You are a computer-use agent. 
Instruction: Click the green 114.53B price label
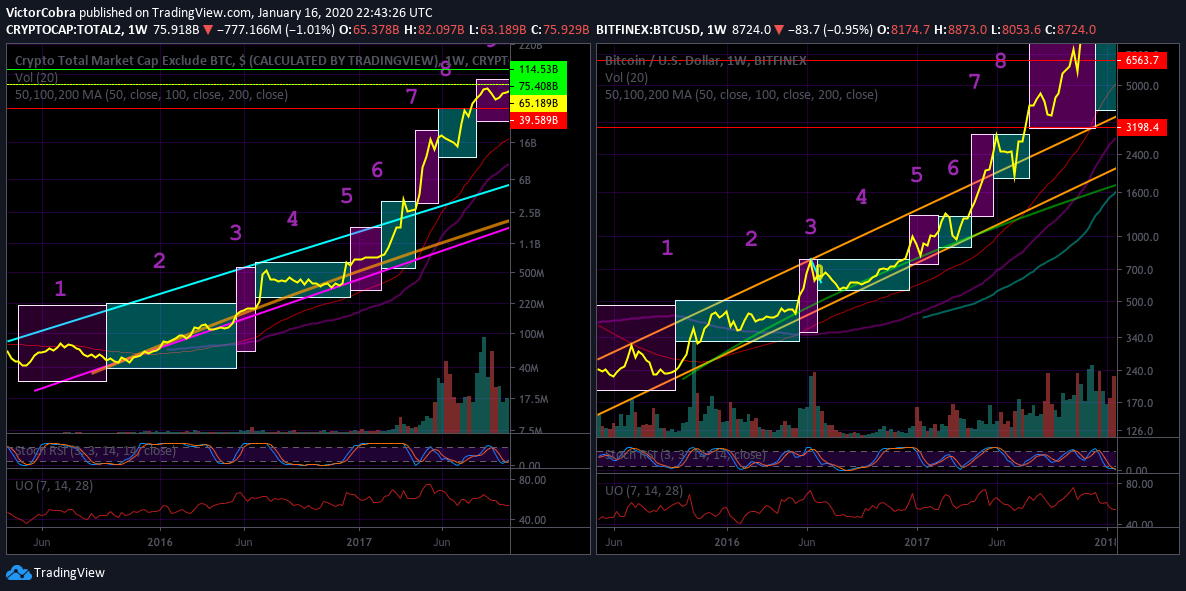(539, 69)
